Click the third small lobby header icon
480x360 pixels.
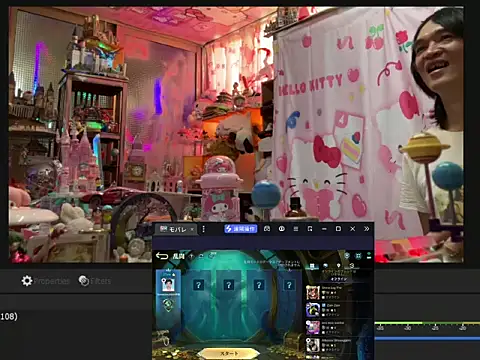[212, 255]
